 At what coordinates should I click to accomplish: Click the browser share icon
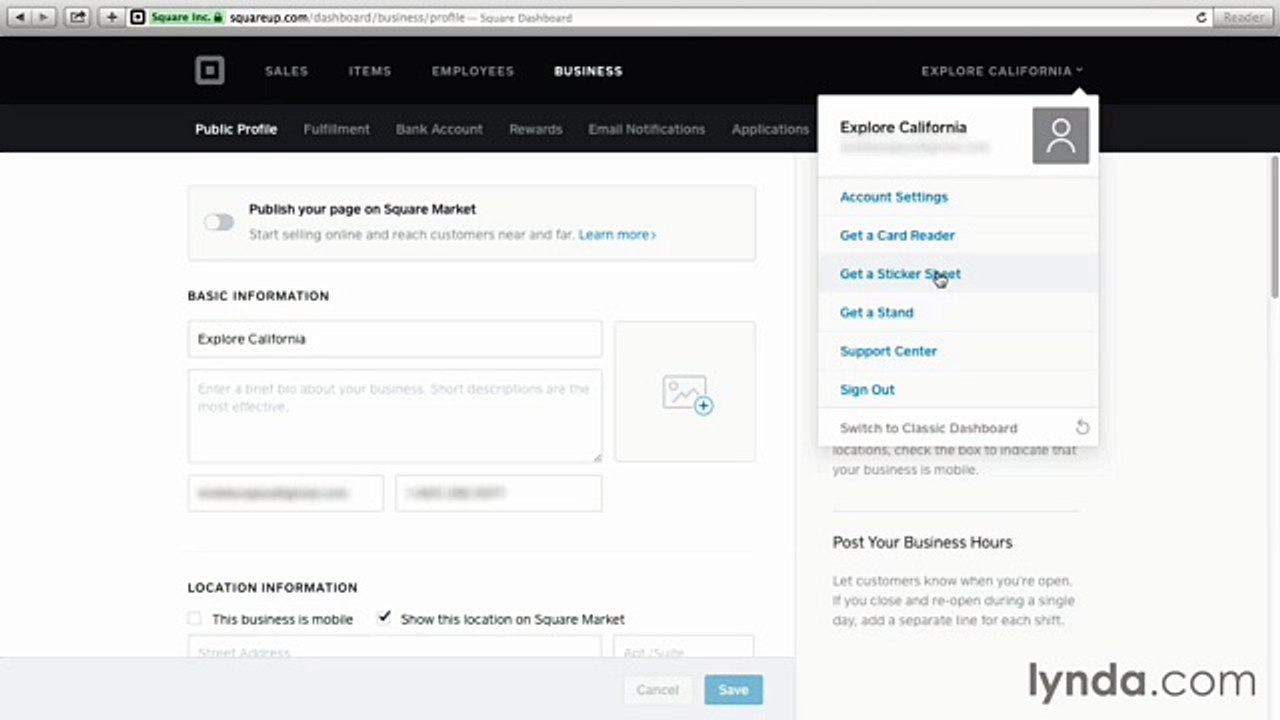point(79,17)
